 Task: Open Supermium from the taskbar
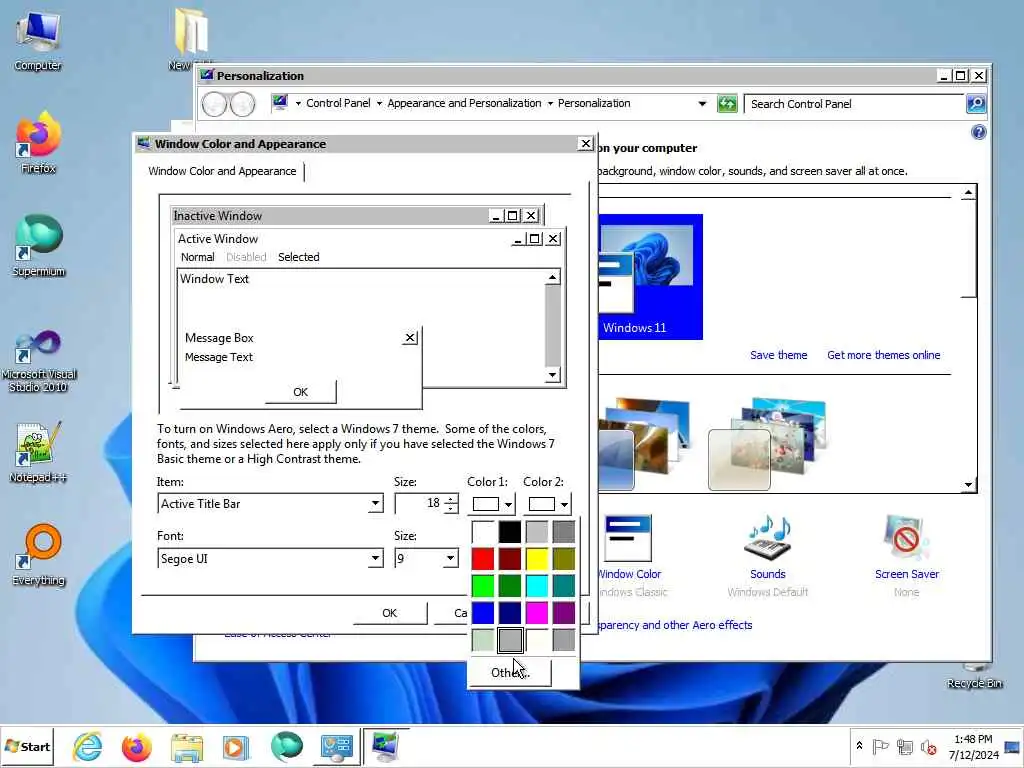[286, 746]
